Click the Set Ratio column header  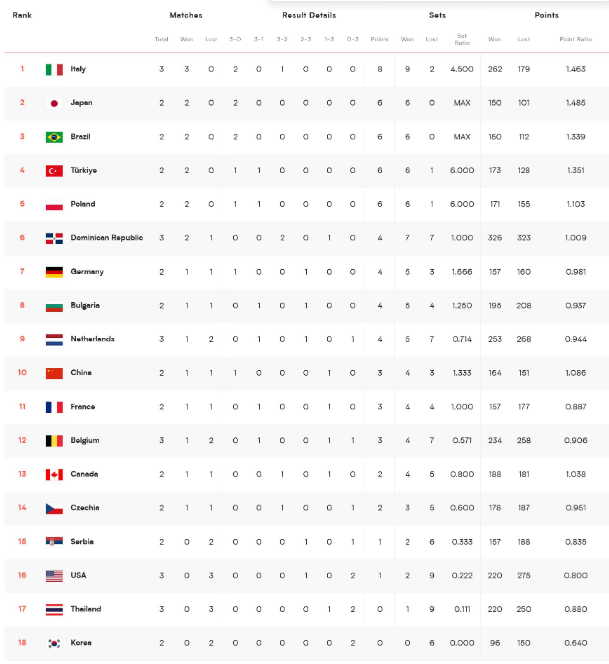462,39
